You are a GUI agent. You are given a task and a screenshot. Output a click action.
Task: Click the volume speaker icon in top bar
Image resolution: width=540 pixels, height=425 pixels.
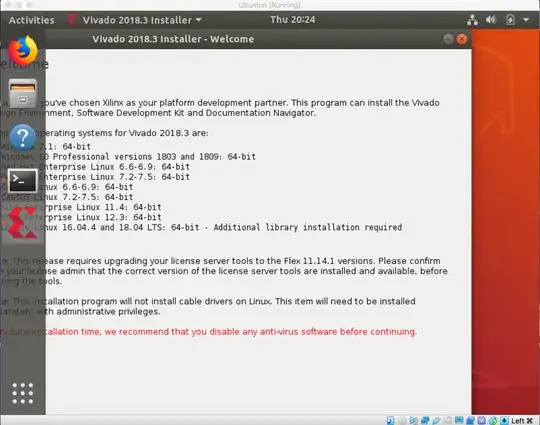(x=491, y=20)
